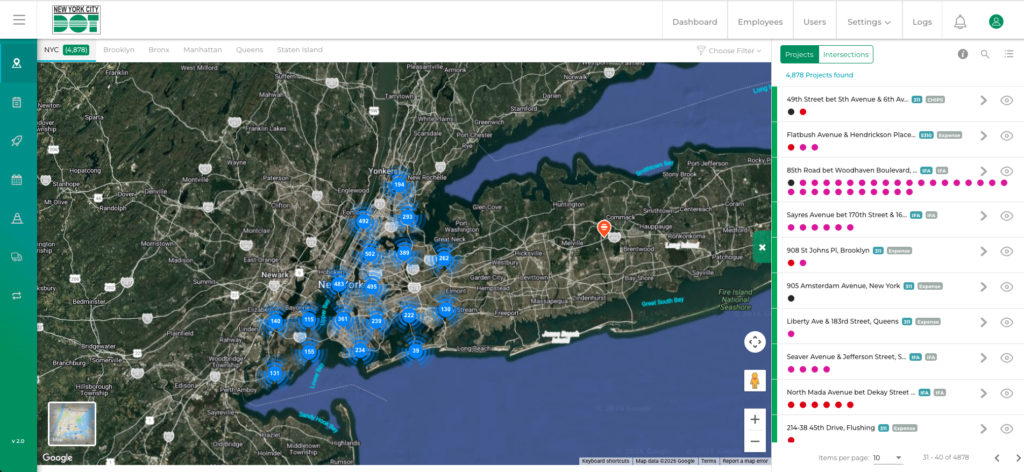
Task: Open the Employees page
Action: coord(760,21)
